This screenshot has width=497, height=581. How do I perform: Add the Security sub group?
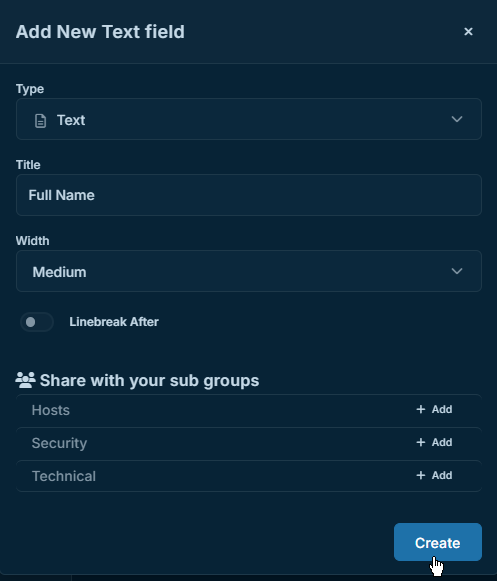[x=434, y=442]
